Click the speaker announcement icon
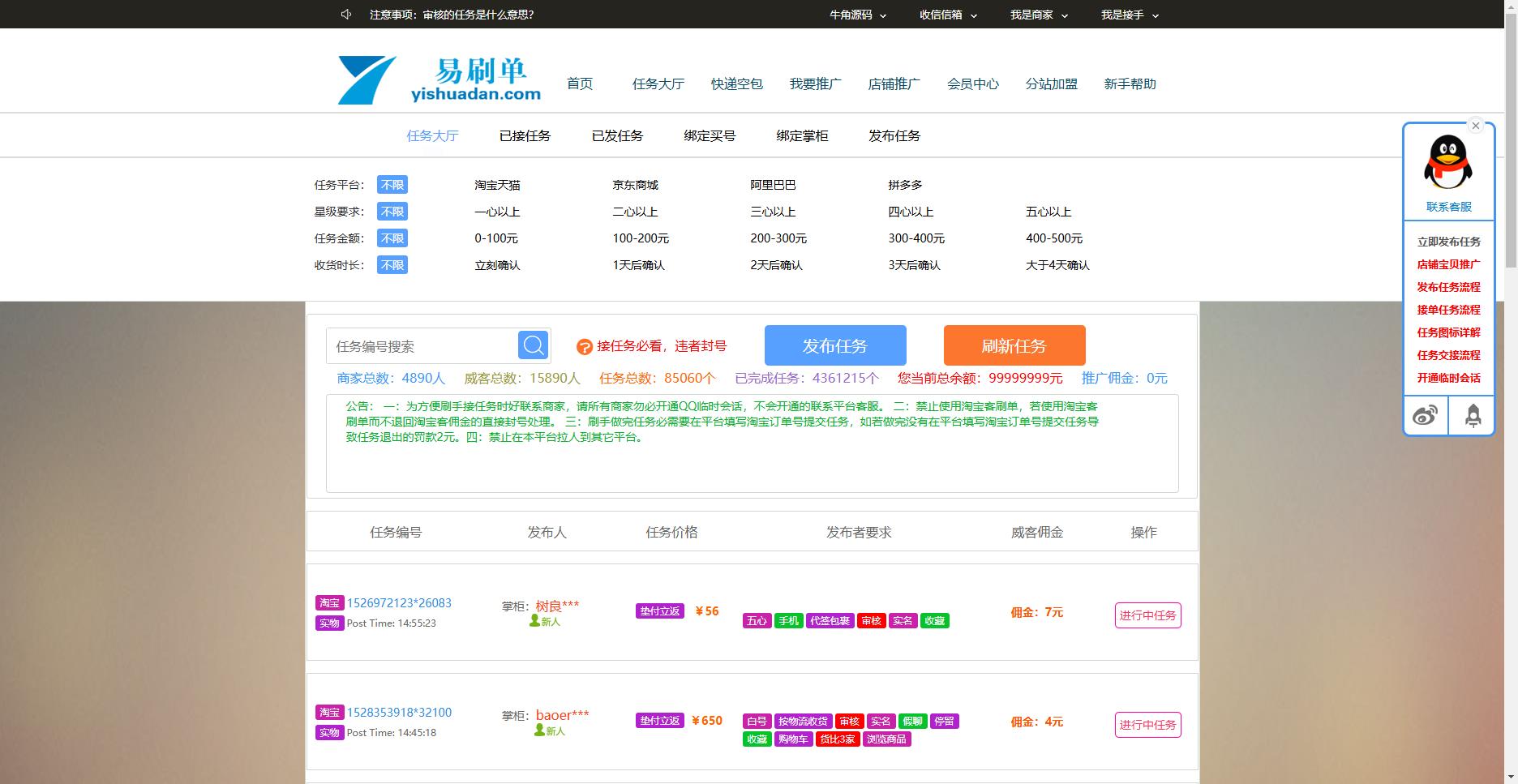This screenshot has width=1518, height=784. 346,15
